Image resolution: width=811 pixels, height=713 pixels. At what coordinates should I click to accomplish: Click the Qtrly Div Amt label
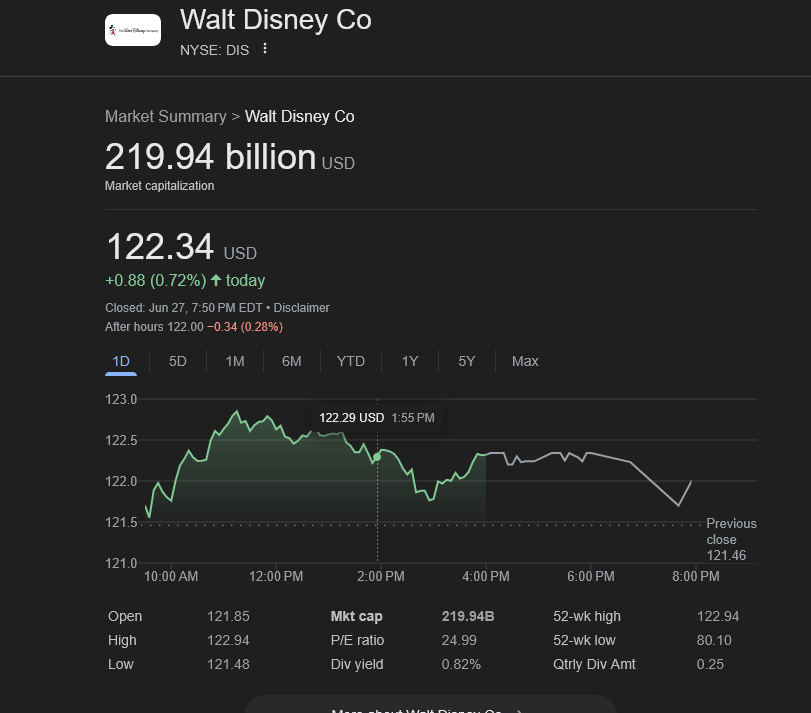click(x=594, y=664)
